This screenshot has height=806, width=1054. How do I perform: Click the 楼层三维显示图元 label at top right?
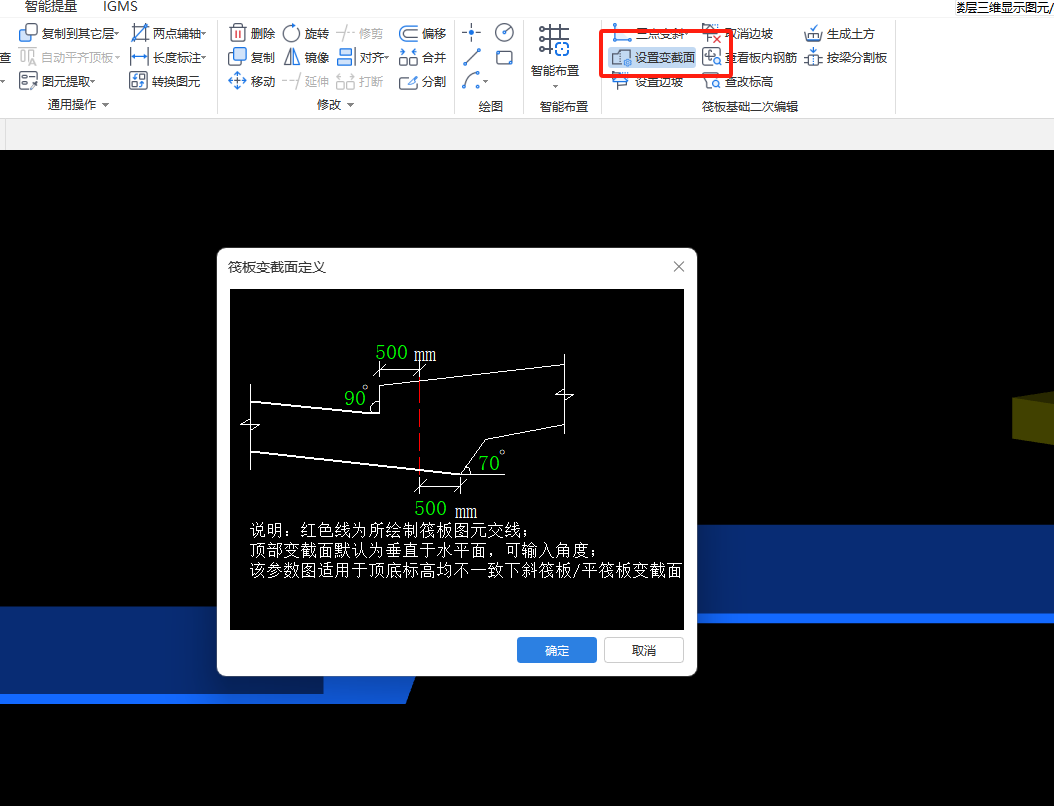point(1005,7)
